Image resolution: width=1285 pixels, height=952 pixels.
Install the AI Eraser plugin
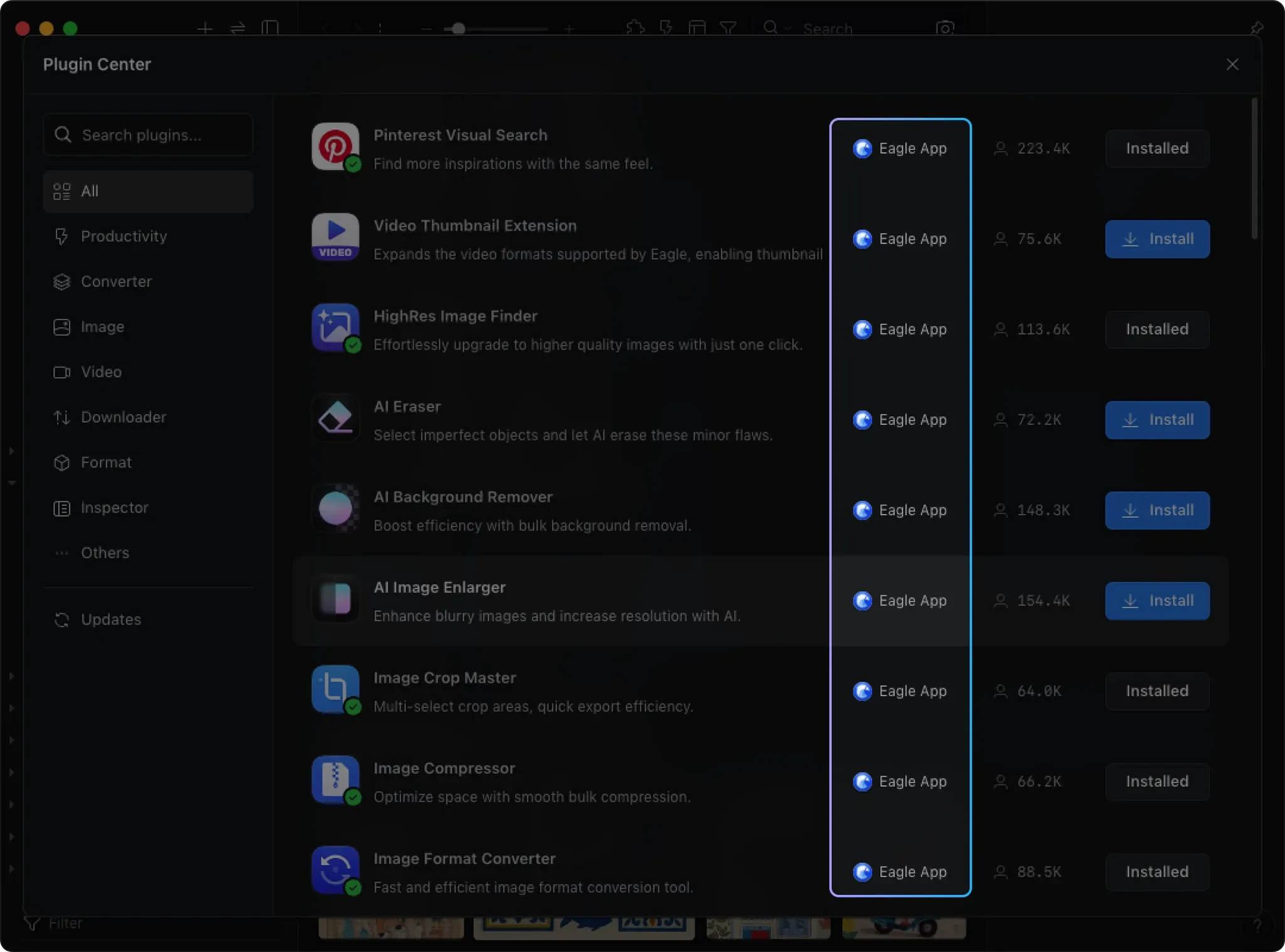click(x=1157, y=420)
